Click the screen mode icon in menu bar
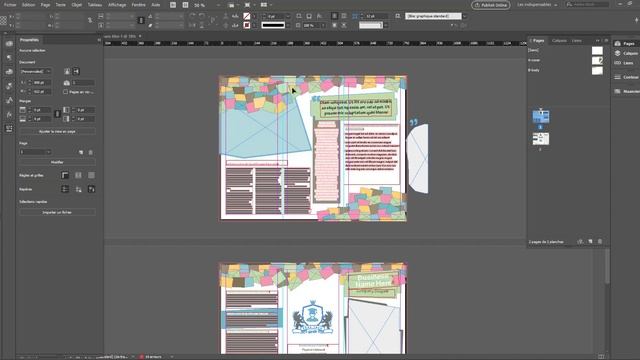Screen dimensions: 640x360 [248, 5]
